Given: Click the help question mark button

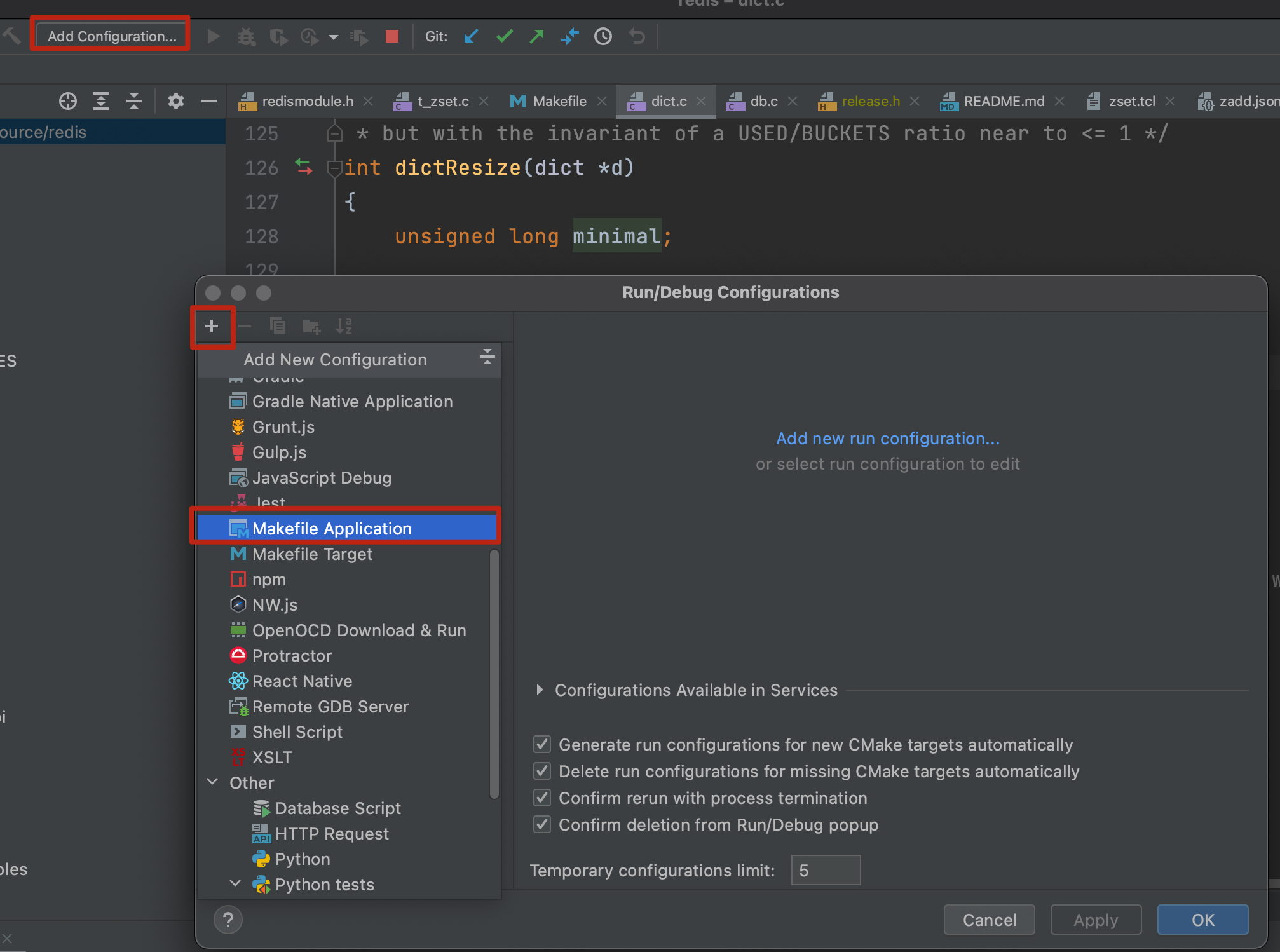Looking at the screenshot, I should coord(228,920).
